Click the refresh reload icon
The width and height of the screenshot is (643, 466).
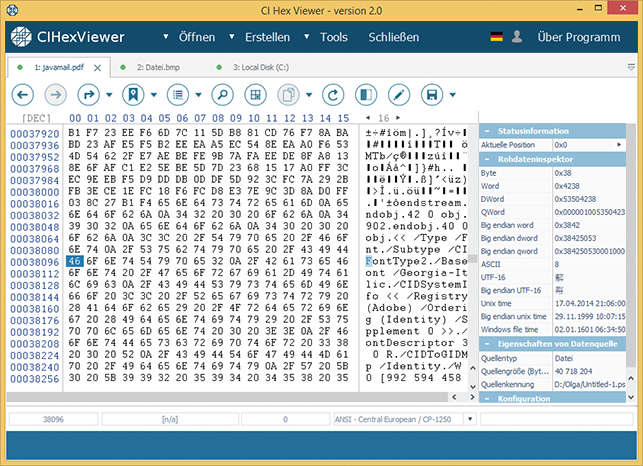click(x=333, y=95)
